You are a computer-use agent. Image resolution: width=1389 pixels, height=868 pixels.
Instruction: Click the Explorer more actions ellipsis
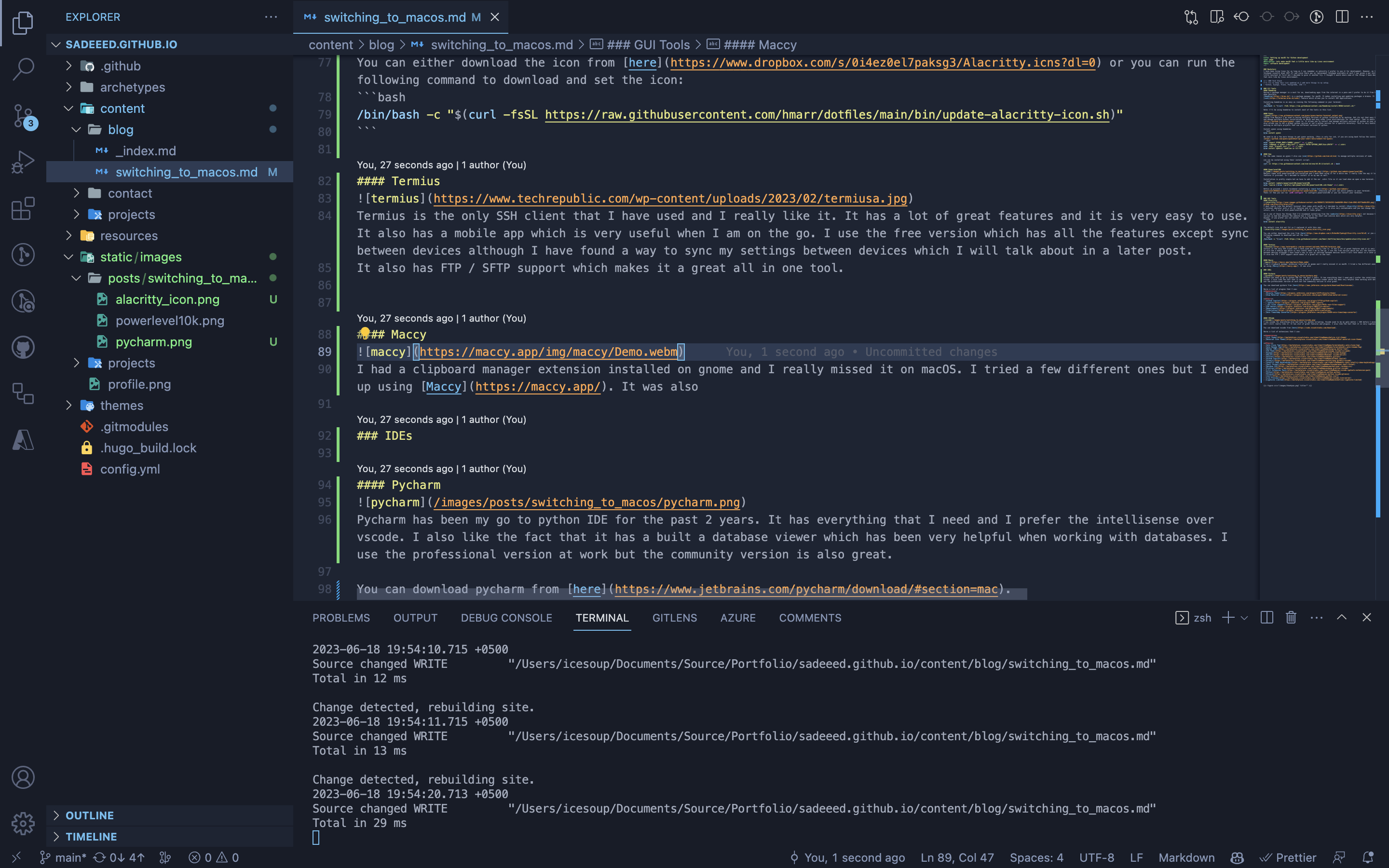[271, 17]
